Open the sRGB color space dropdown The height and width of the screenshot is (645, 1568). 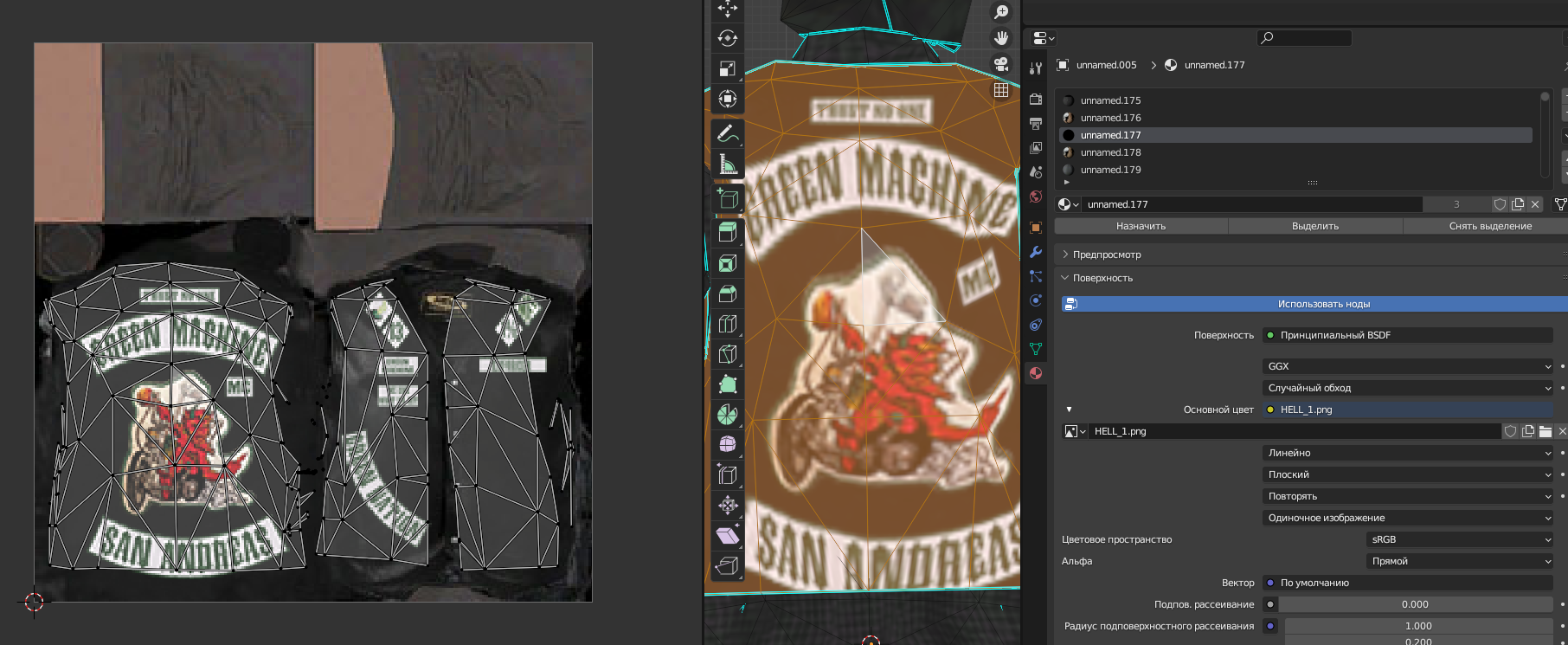(x=1460, y=539)
